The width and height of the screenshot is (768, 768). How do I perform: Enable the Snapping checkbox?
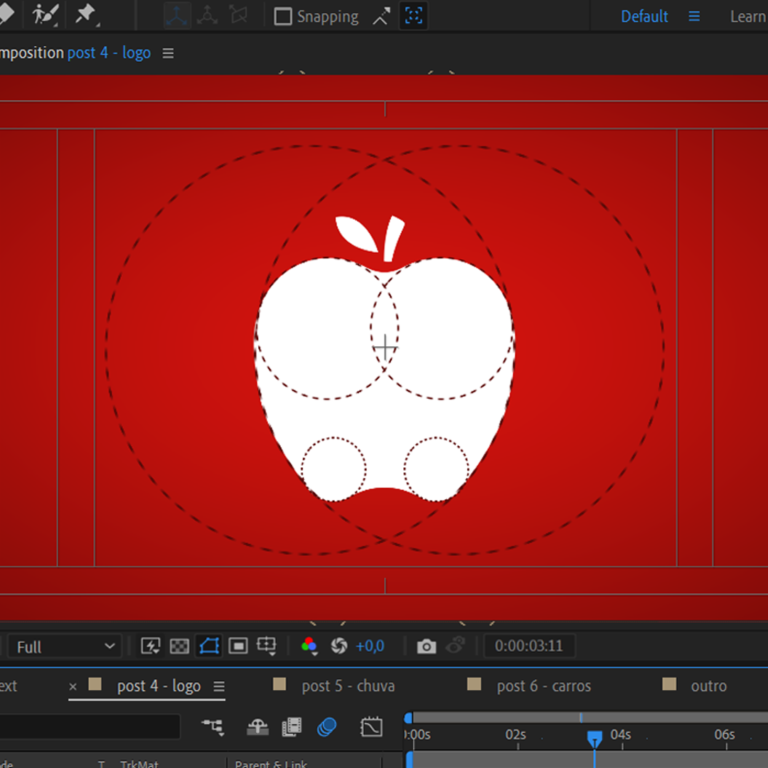click(x=283, y=17)
